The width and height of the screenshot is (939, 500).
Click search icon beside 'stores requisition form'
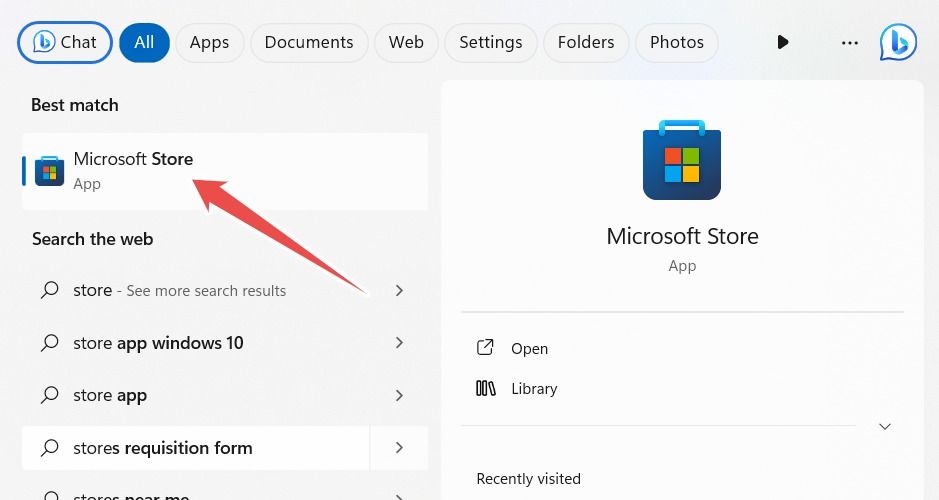point(50,448)
